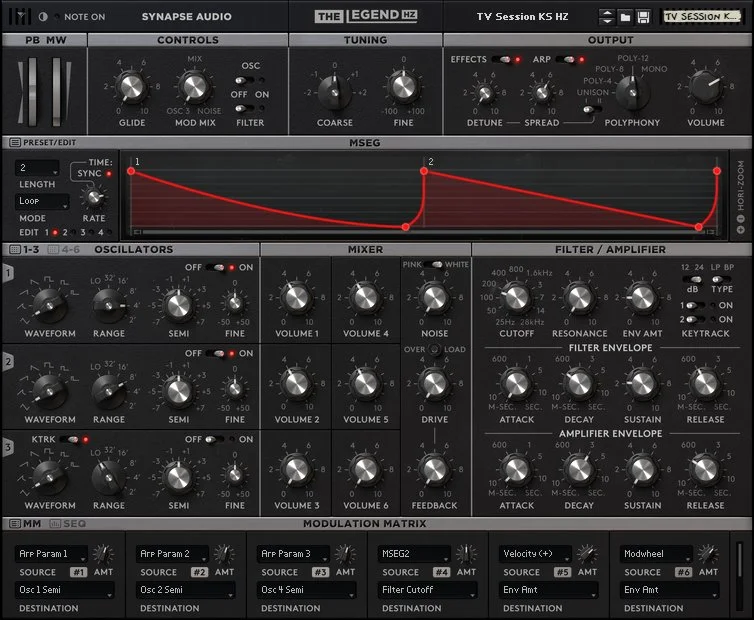Viewport: 754px width, 620px height.
Task: Select the SEQ tab
Action: (67, 523)
